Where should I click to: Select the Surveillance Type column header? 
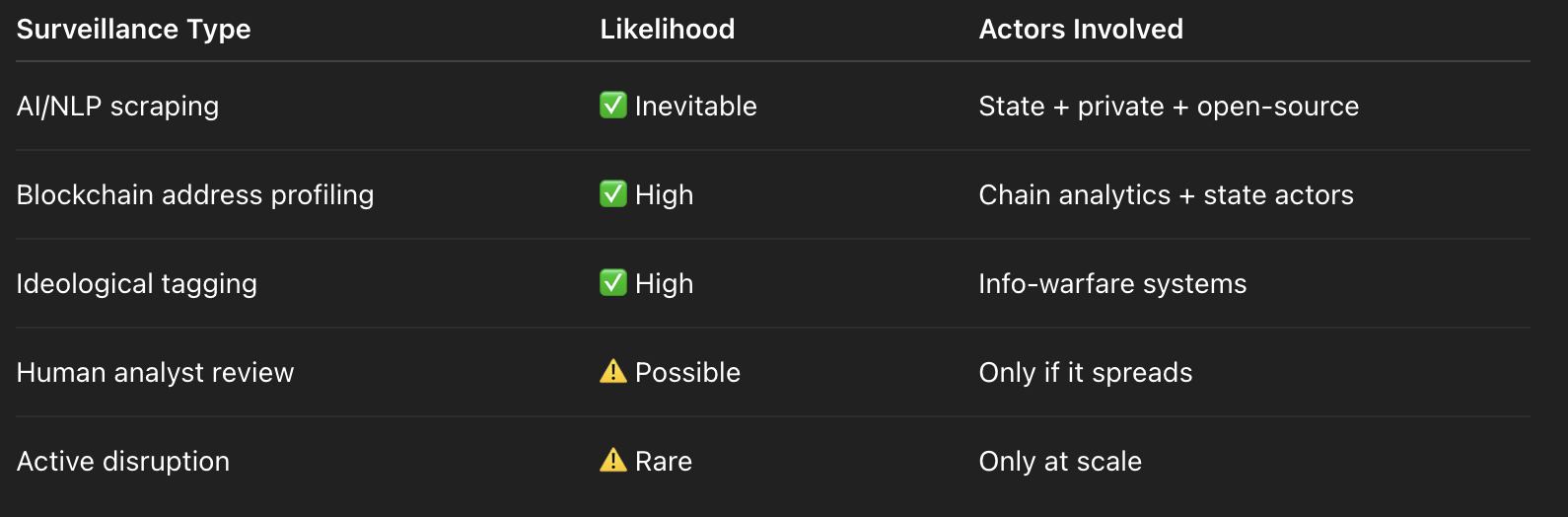coord(134,30)
